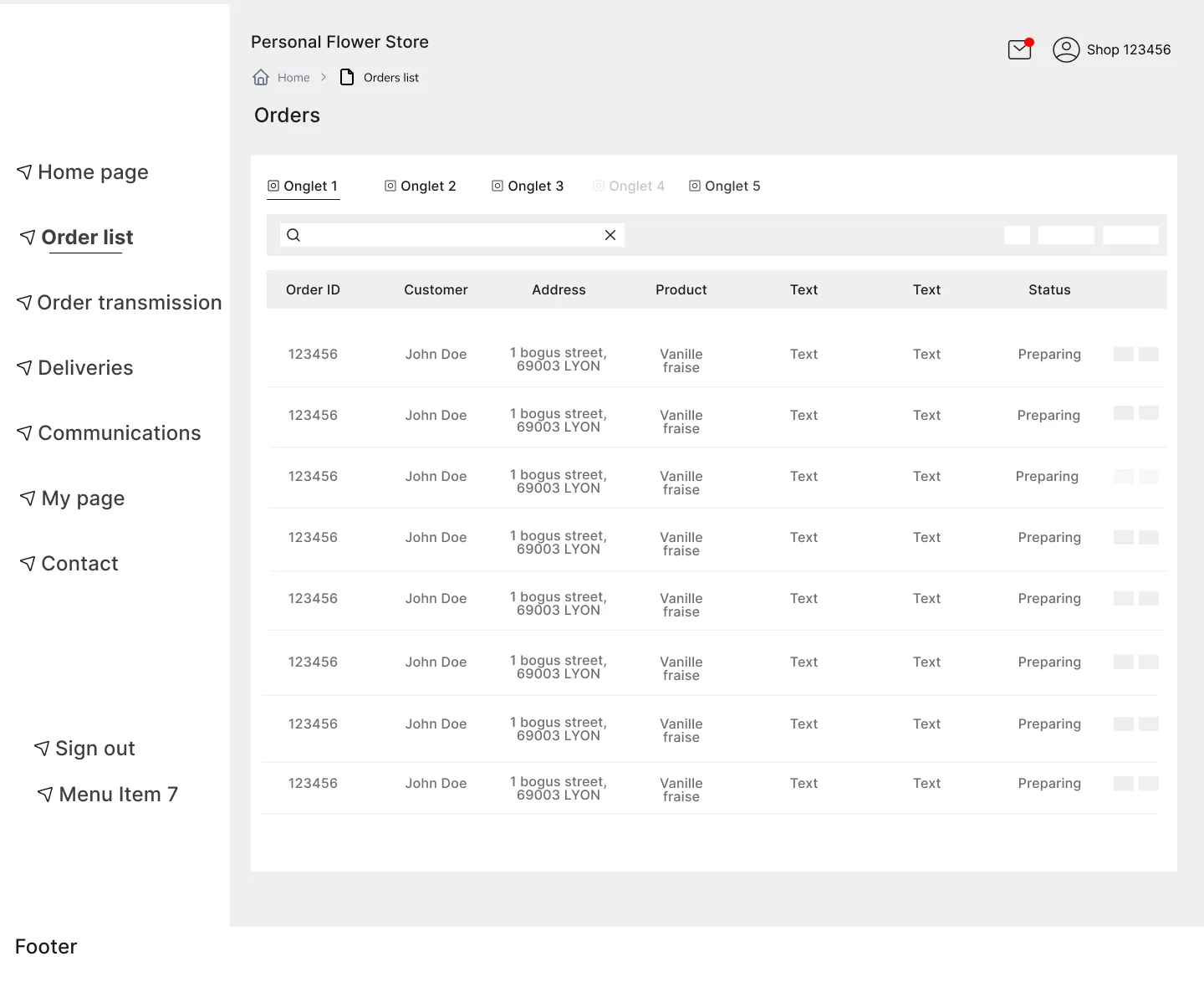Screen dimensions: 1204x987
Task: Switch to the Onglet 1 tab
Action: pos(303,186)
